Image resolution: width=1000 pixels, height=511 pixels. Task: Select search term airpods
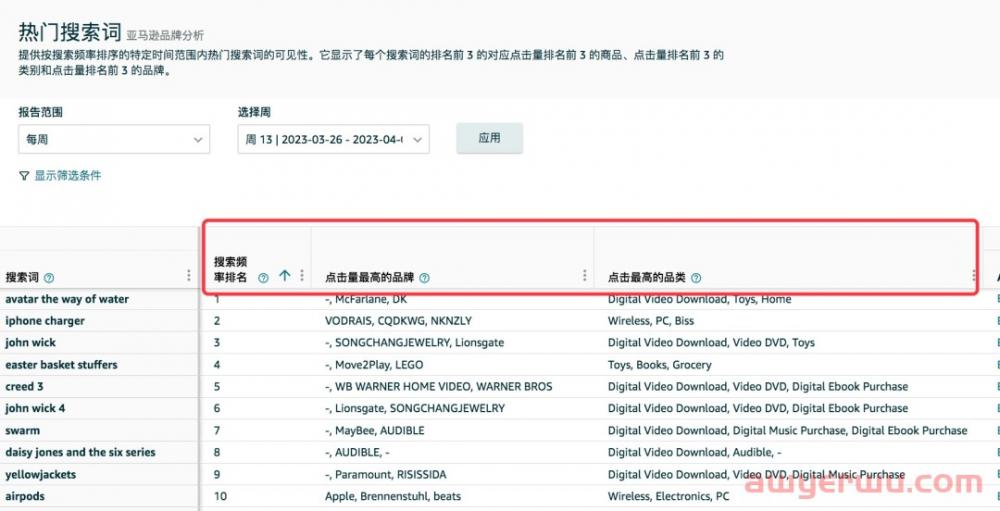(25, 496)
